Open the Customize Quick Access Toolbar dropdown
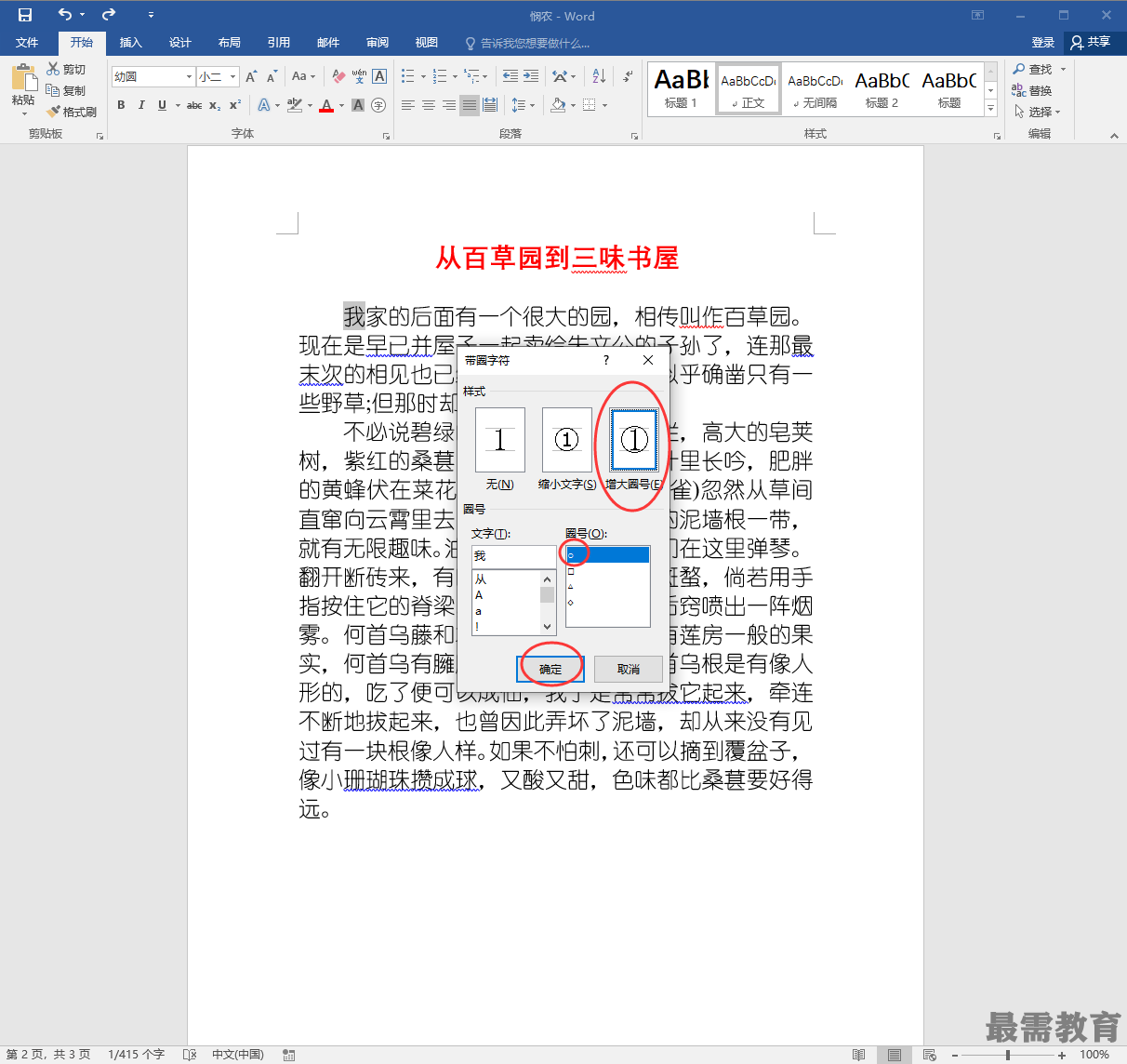Viewport: 1127px width, 1064px height. point(151,15)
